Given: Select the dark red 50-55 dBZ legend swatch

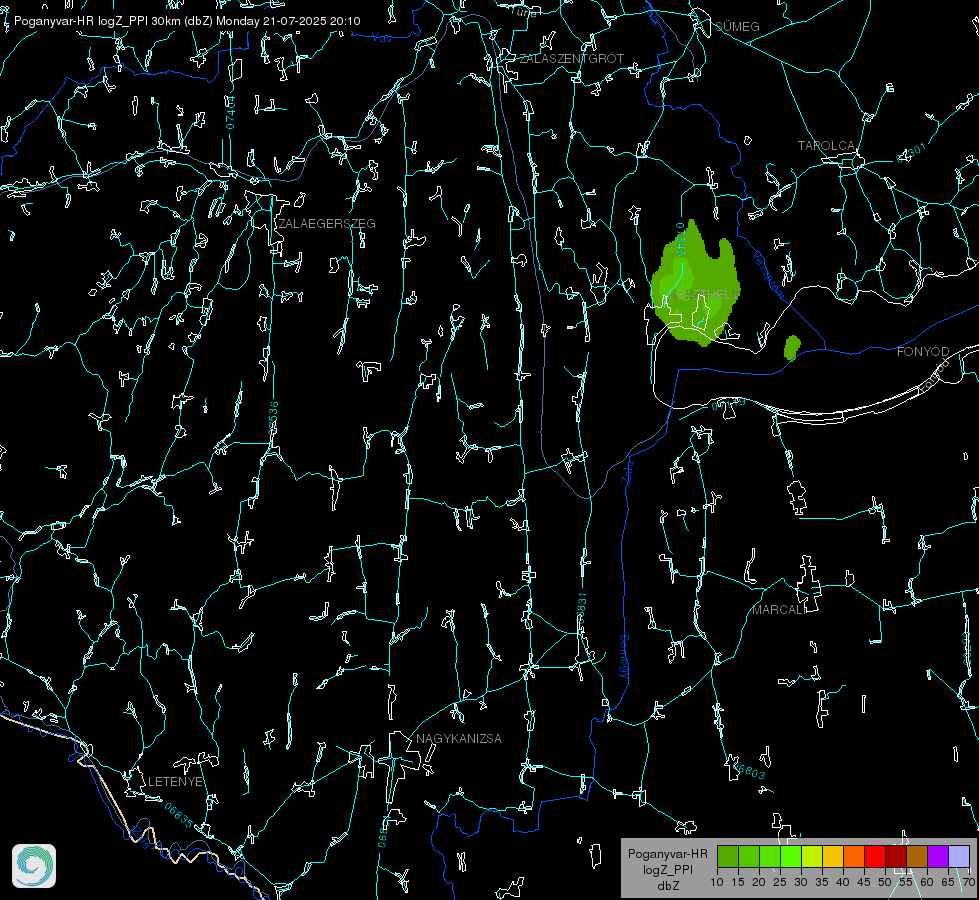Looking at the screenshot, I should (x=896, y=856).
